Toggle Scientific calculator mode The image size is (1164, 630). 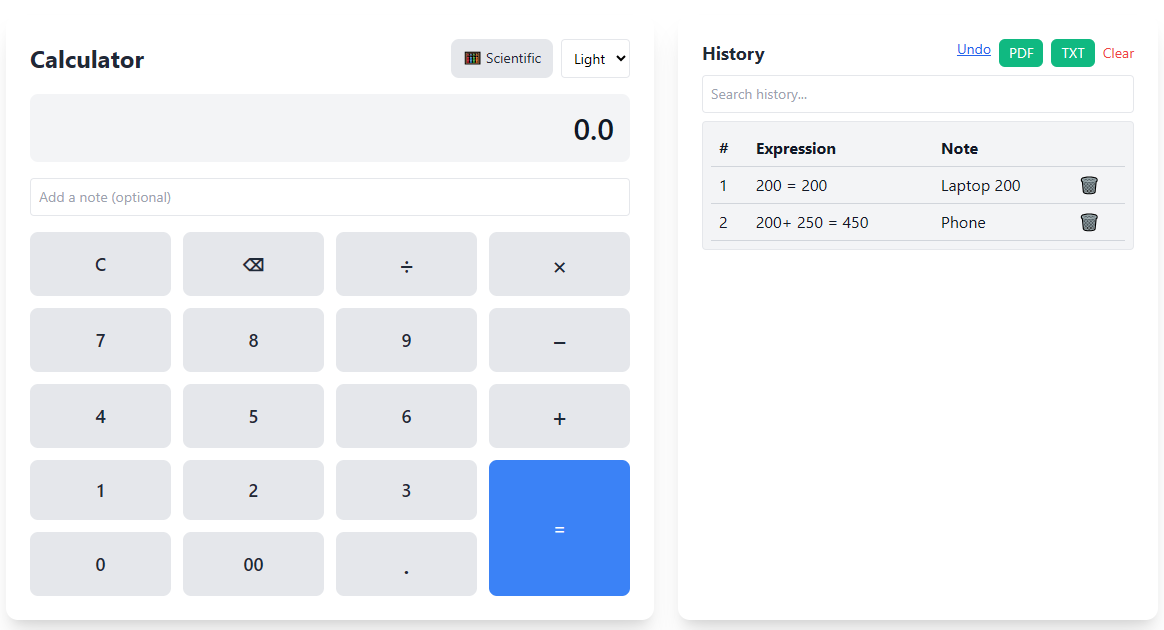click(x=502, y=59)
